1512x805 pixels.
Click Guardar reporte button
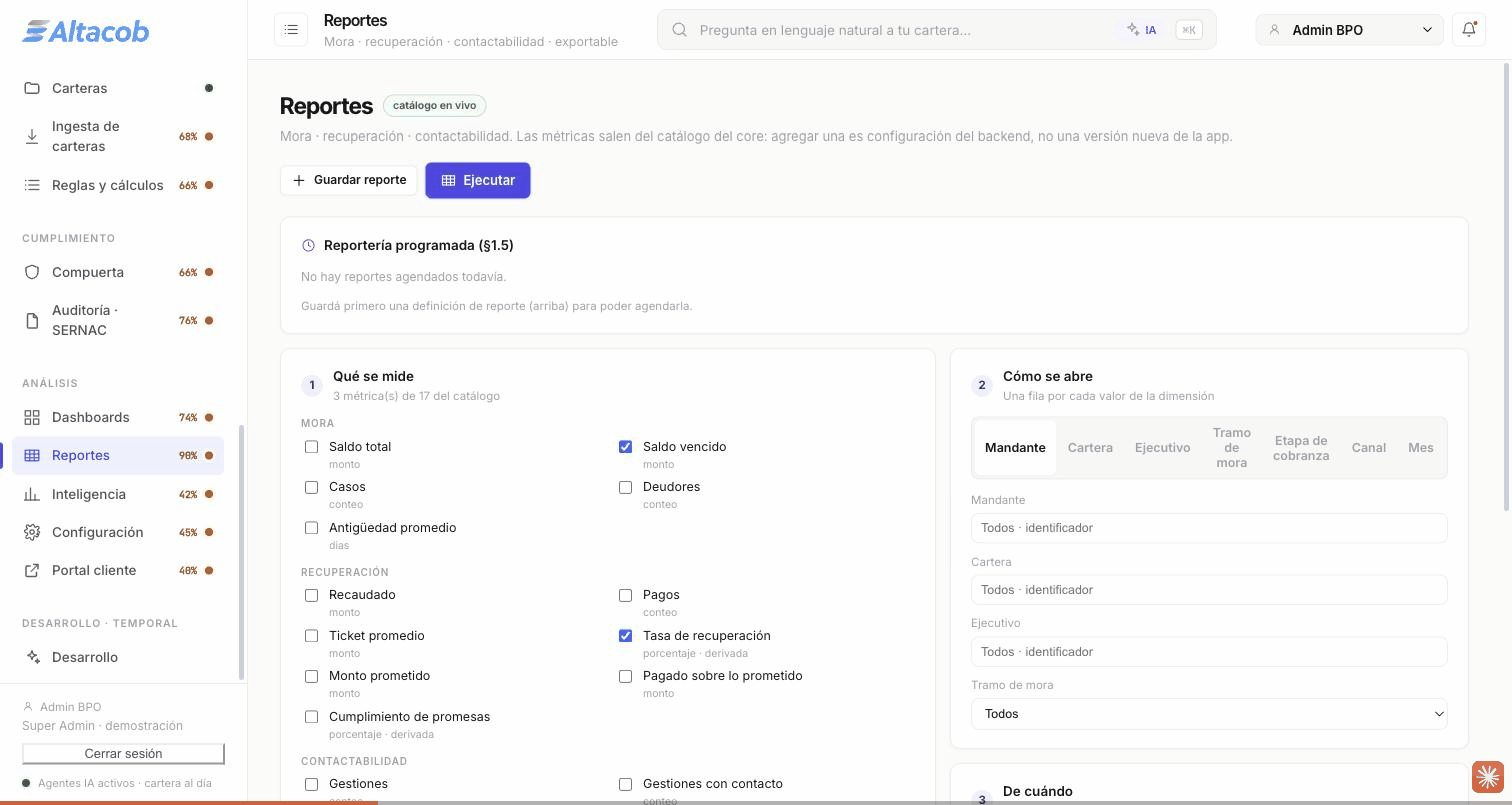point(349,180)
